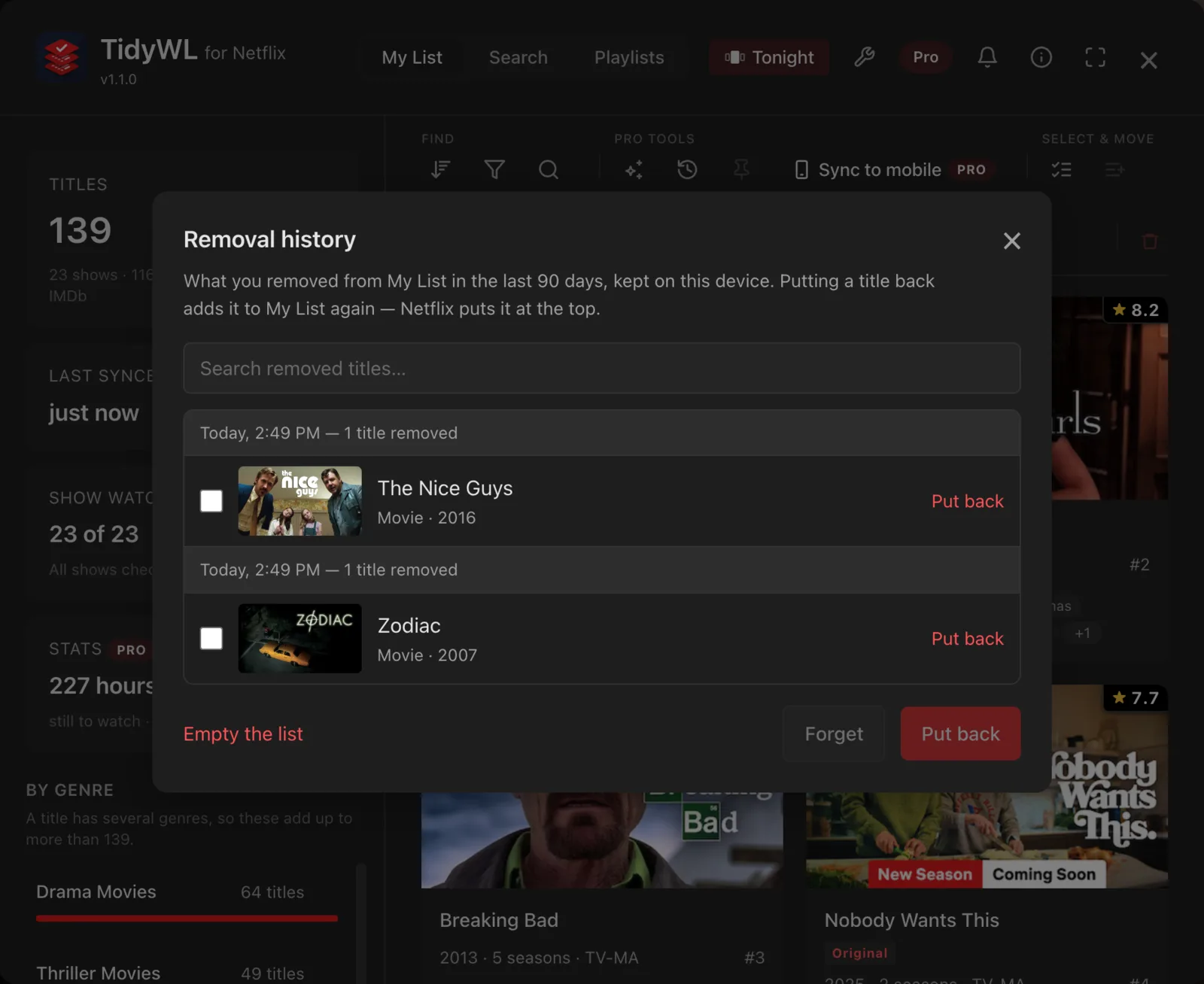Click the sparkles Pro tool icon
This screenshot has height=984, width=1204.
click(x=634, y=169)
